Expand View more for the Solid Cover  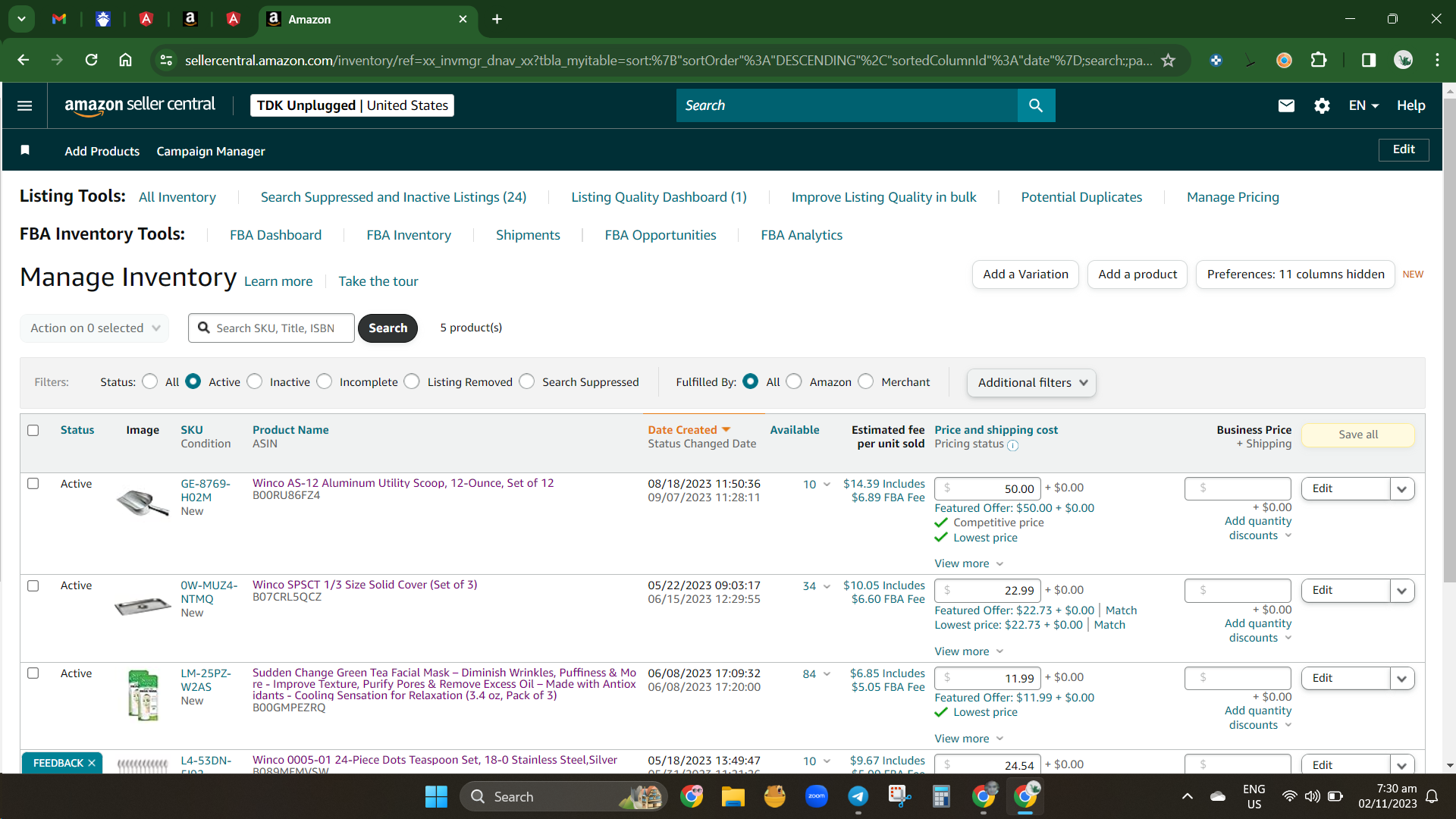(969, 651)
